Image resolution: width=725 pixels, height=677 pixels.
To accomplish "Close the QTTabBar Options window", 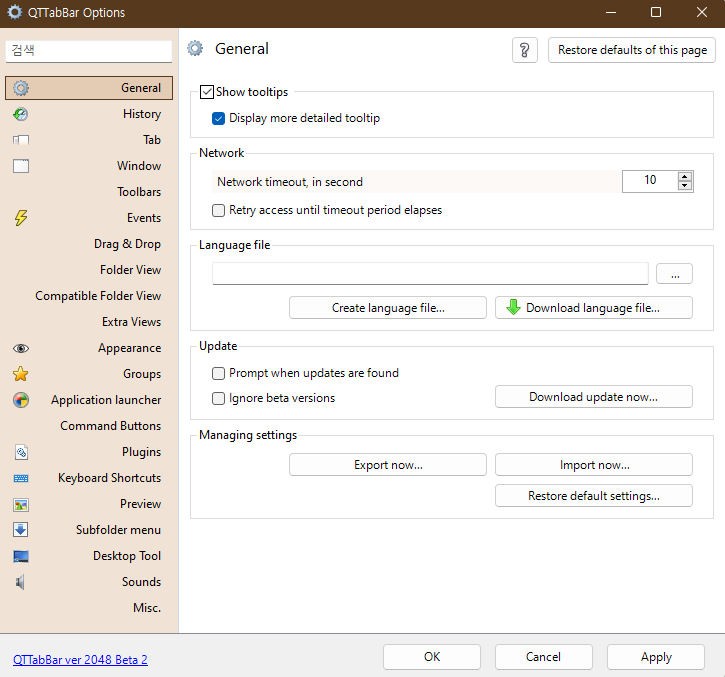I will click(x=702, y=12).
